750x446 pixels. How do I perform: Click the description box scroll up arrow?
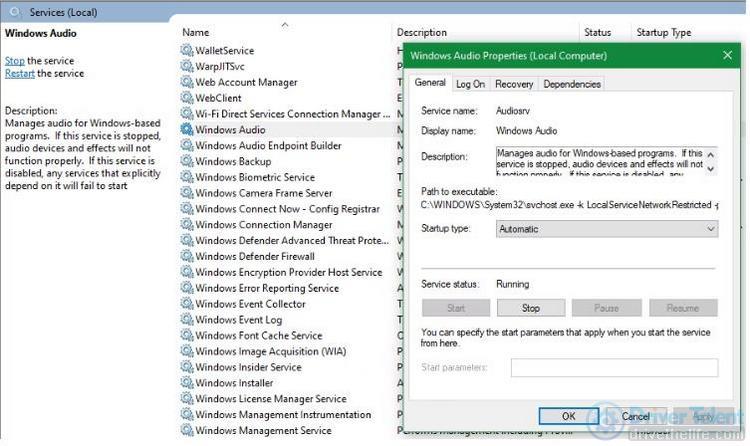point(711,155)
